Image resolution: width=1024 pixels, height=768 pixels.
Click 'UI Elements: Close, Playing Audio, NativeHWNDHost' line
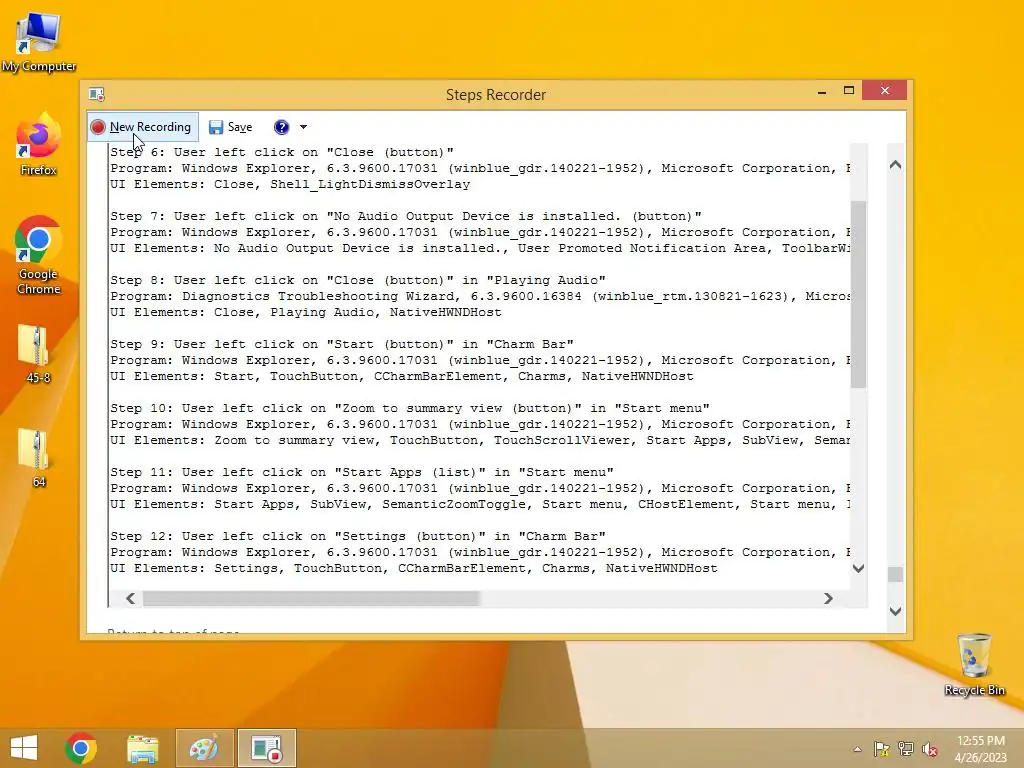click(x=306, y=312)
